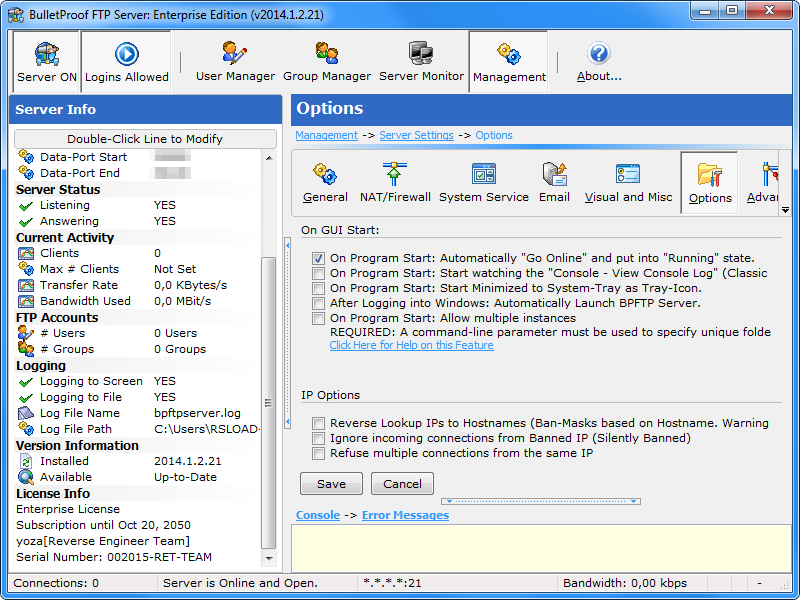Switch to the NAT/Firewall settings tab
The width and height of the screenshot is (800, 600).
coord(395,183)
